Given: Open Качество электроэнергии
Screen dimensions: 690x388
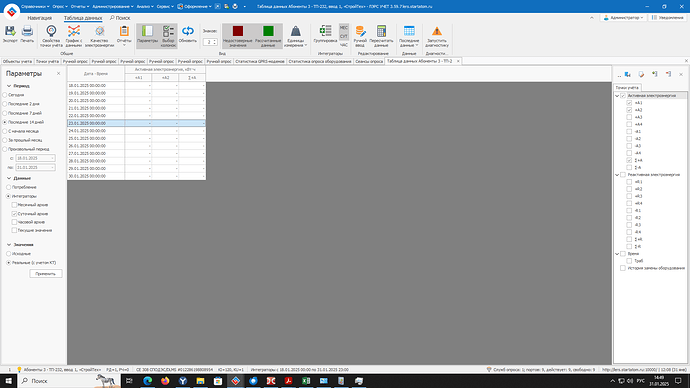Looking at the screenshot, I should click(x=99, y=36).
